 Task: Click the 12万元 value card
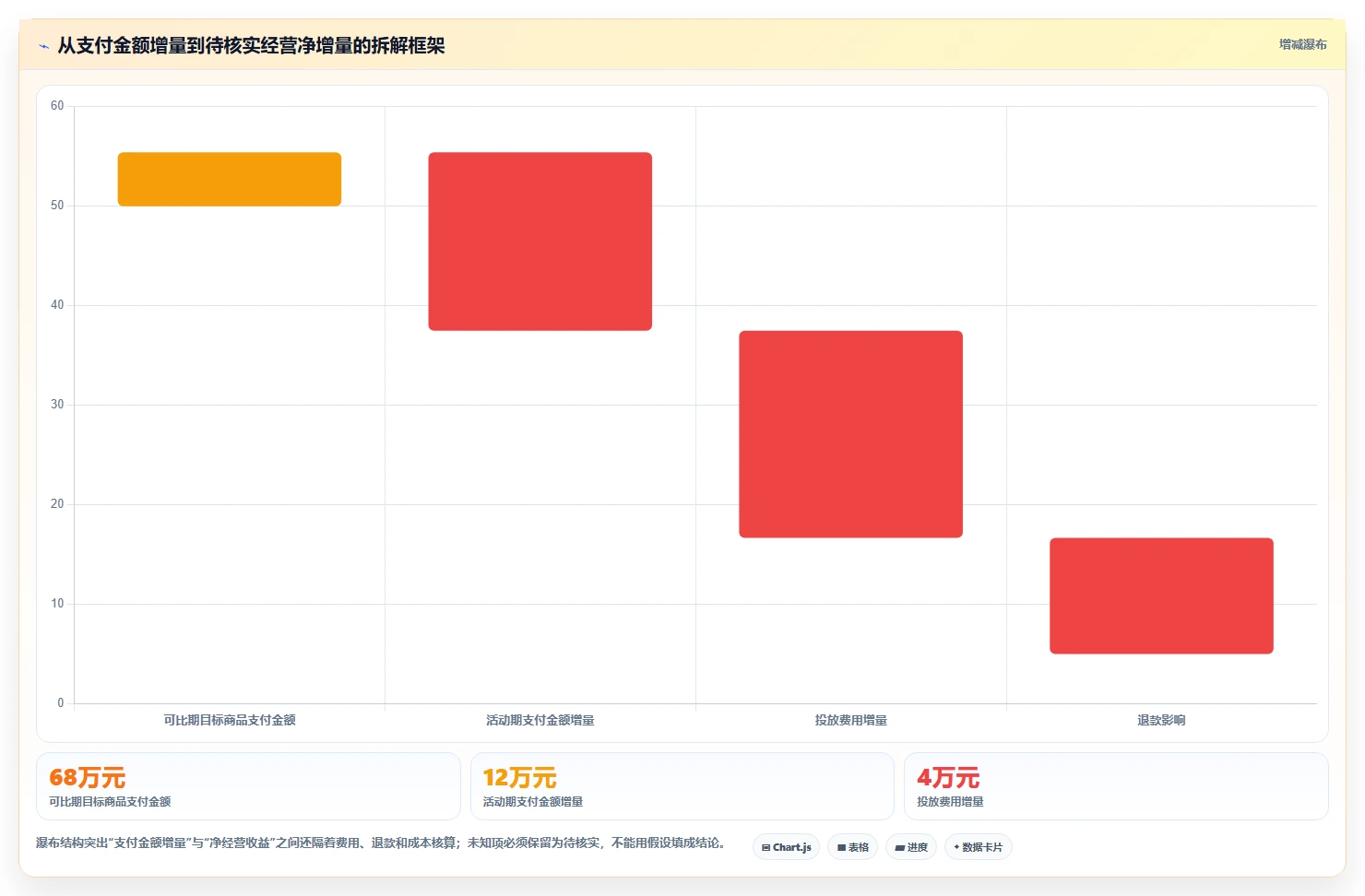coord(682,786)
